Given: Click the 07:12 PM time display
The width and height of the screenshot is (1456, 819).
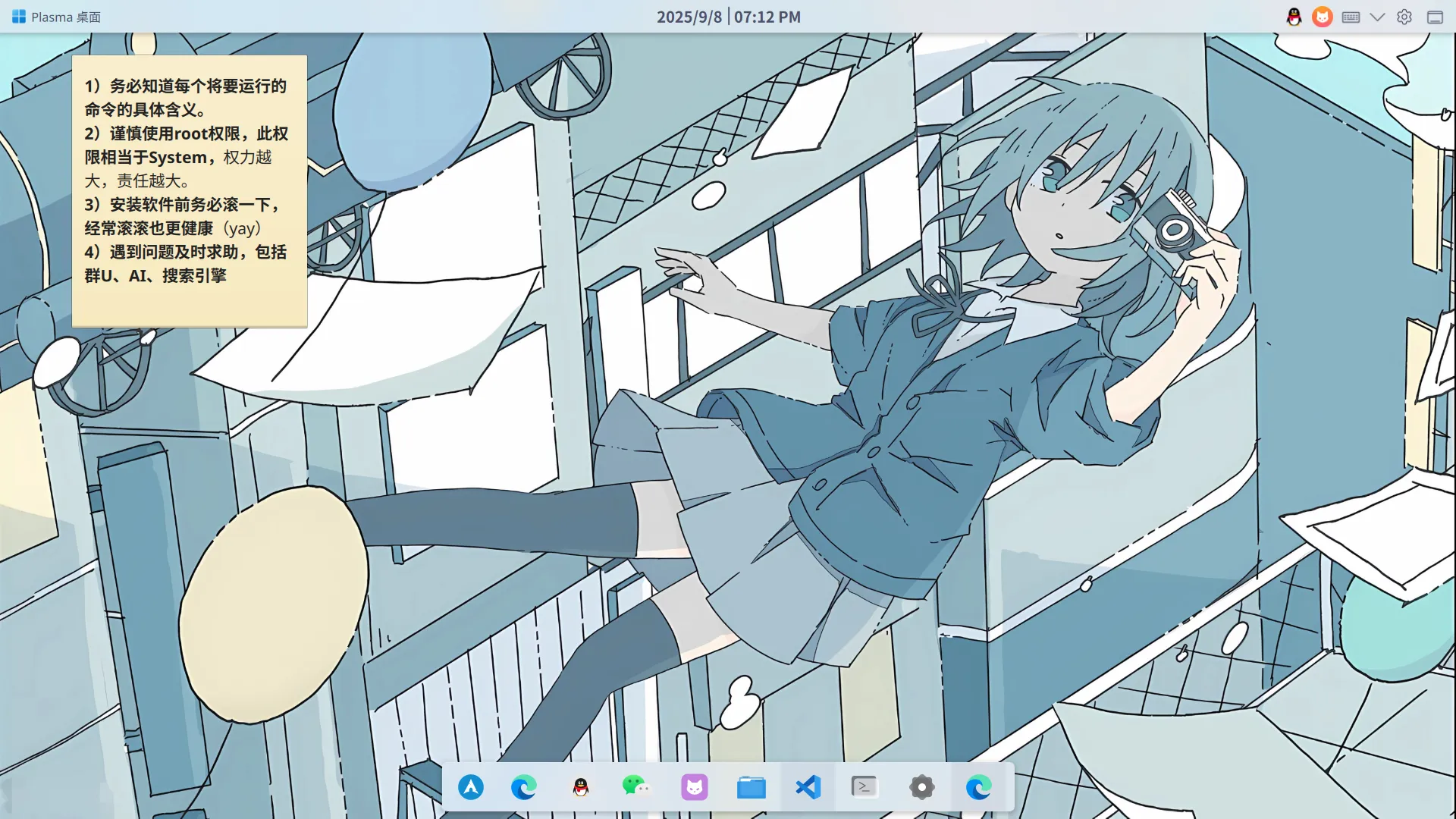Looking at the screenshot, I should coord(767,17).
